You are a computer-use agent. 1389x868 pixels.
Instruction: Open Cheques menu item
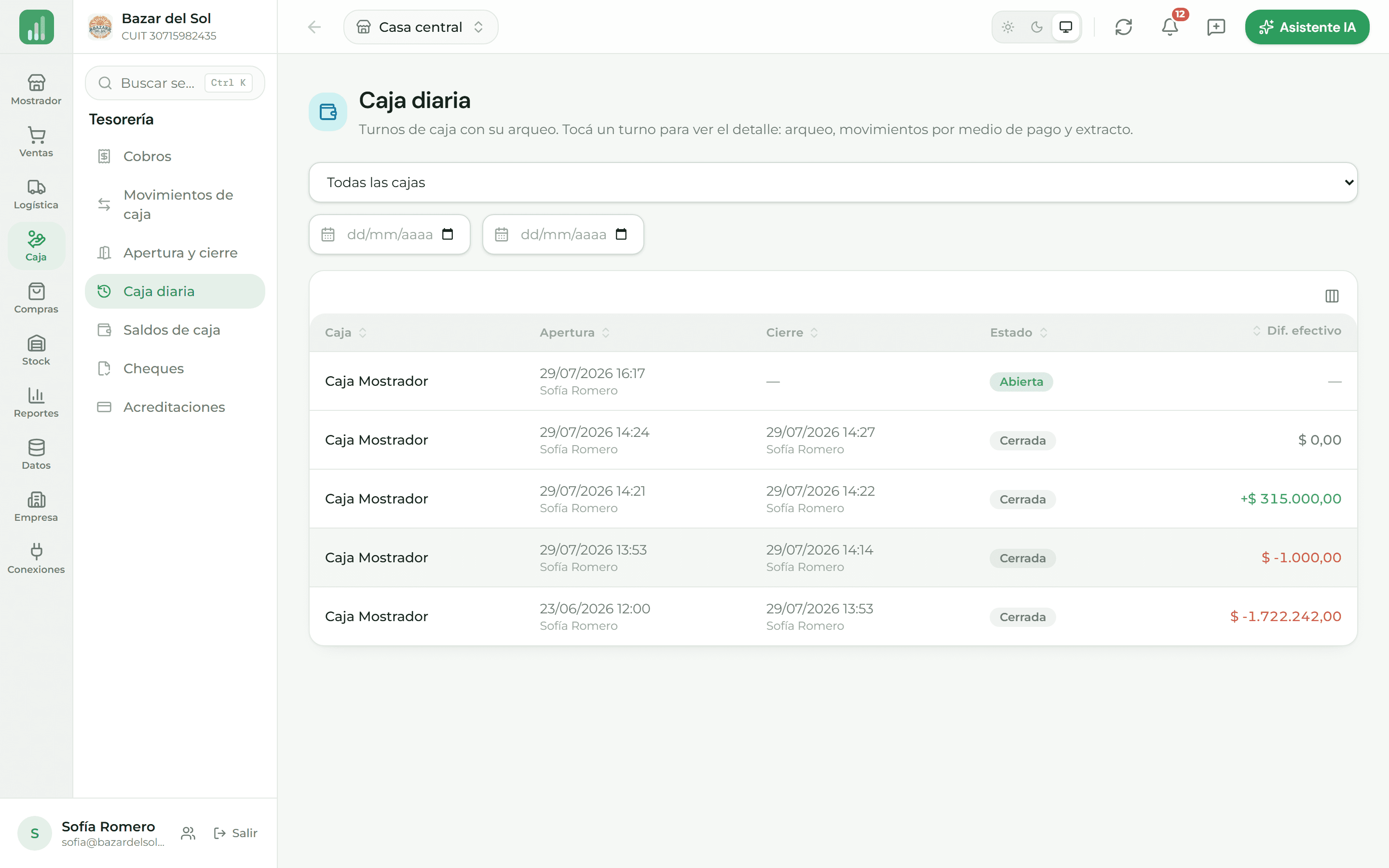175,368
